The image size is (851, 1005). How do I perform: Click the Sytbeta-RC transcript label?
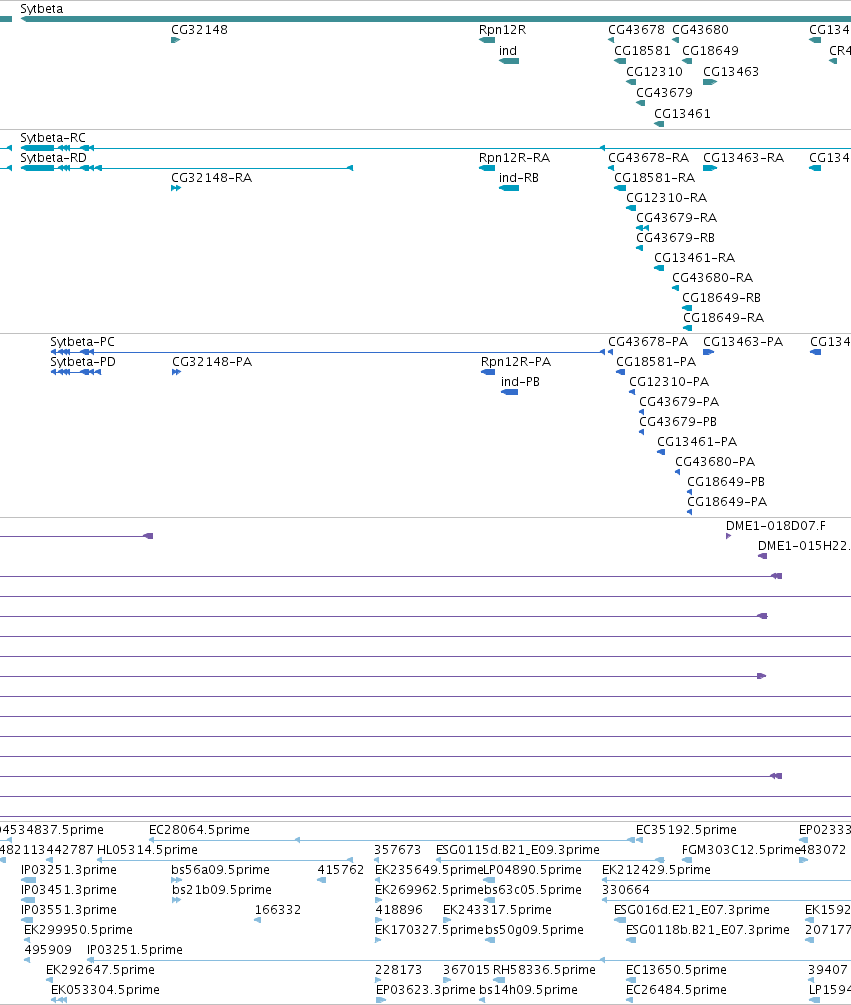click(53, 138)
